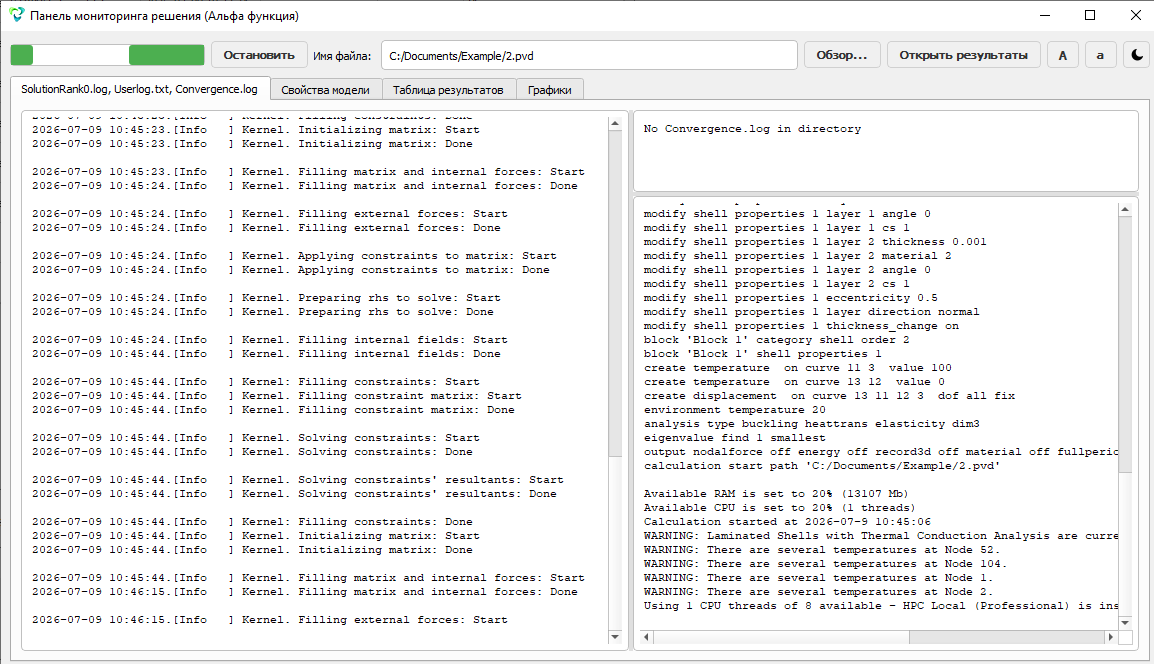Click line 'Calculation started at 2026-07-9 10:45:06'
The image size is (1154, 664).
pos(787,521)
